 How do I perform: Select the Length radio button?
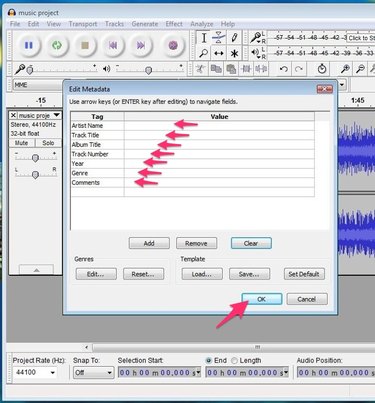point(234,361)
